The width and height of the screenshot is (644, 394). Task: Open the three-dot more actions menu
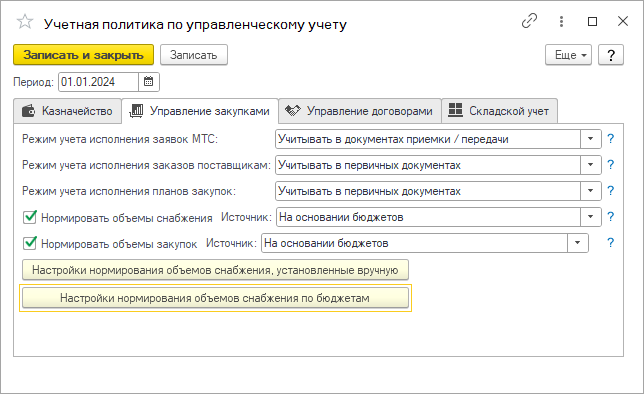pyautogui.click(x=561, y=21)
